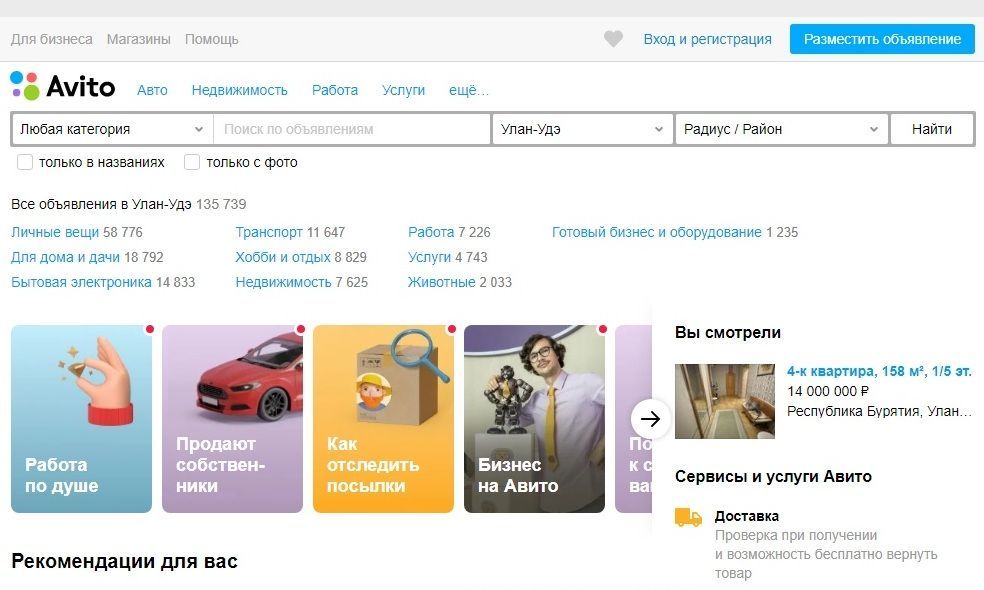The height and width of the screenshot is (590, 984).
Task: Expand the 'Радиус / Район' dropdown
Action: (781, 129)
